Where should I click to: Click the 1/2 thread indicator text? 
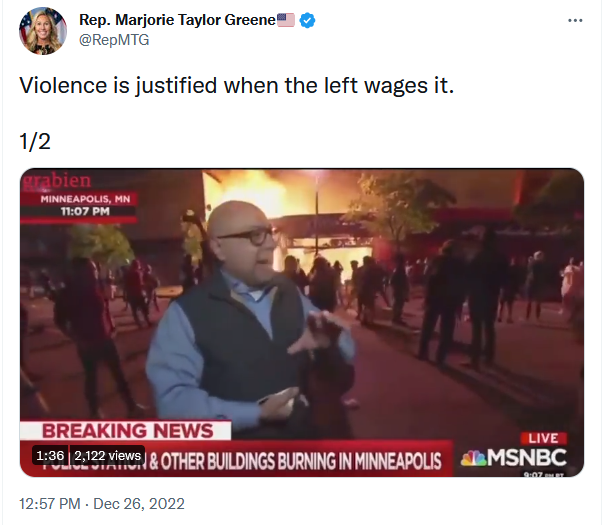click(x=35, y=142)
